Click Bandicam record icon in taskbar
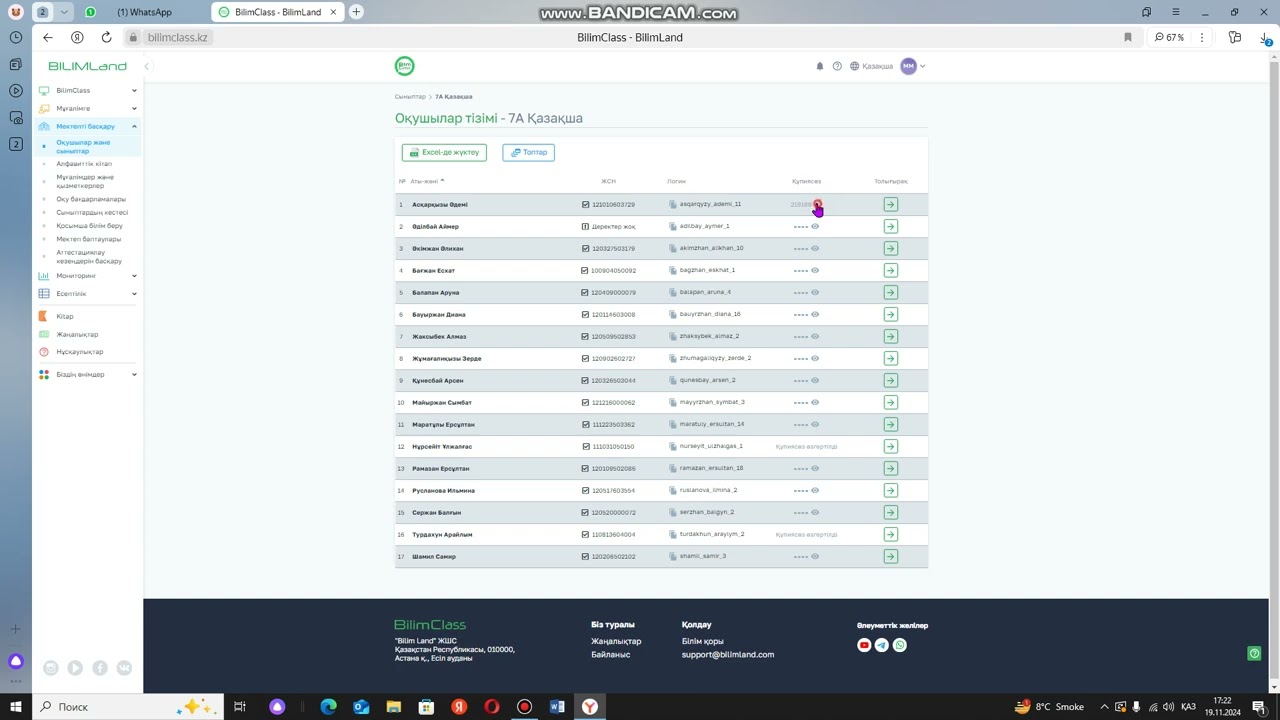This screenshot has width=1280, height=720. tap(524, 706)
